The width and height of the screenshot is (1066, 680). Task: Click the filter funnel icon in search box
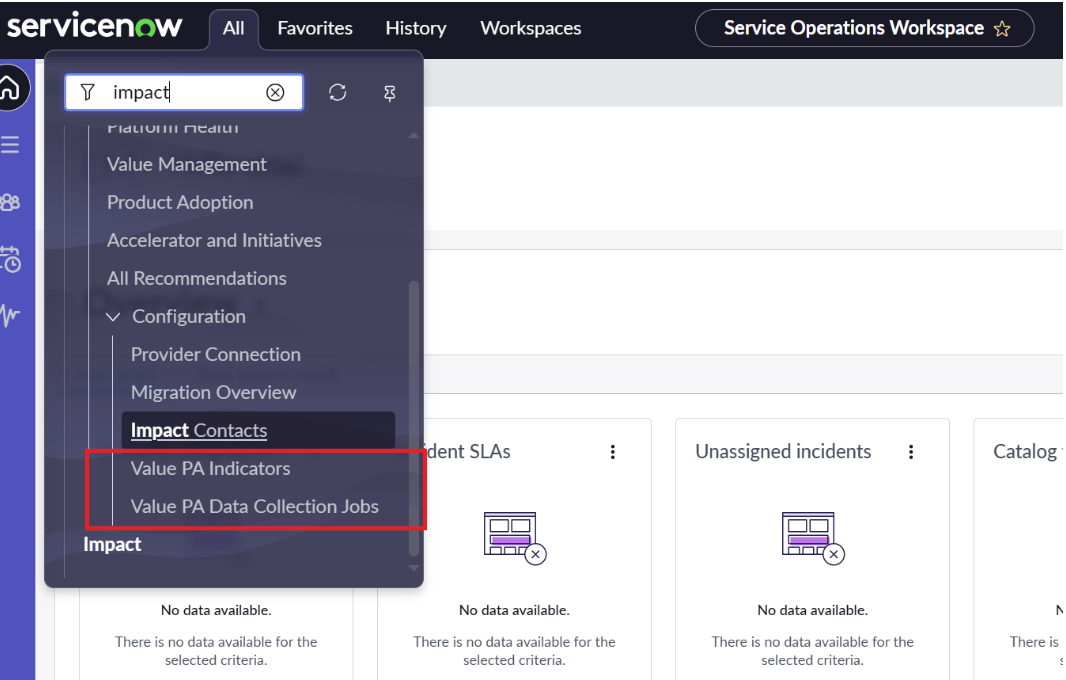(88, 92)
